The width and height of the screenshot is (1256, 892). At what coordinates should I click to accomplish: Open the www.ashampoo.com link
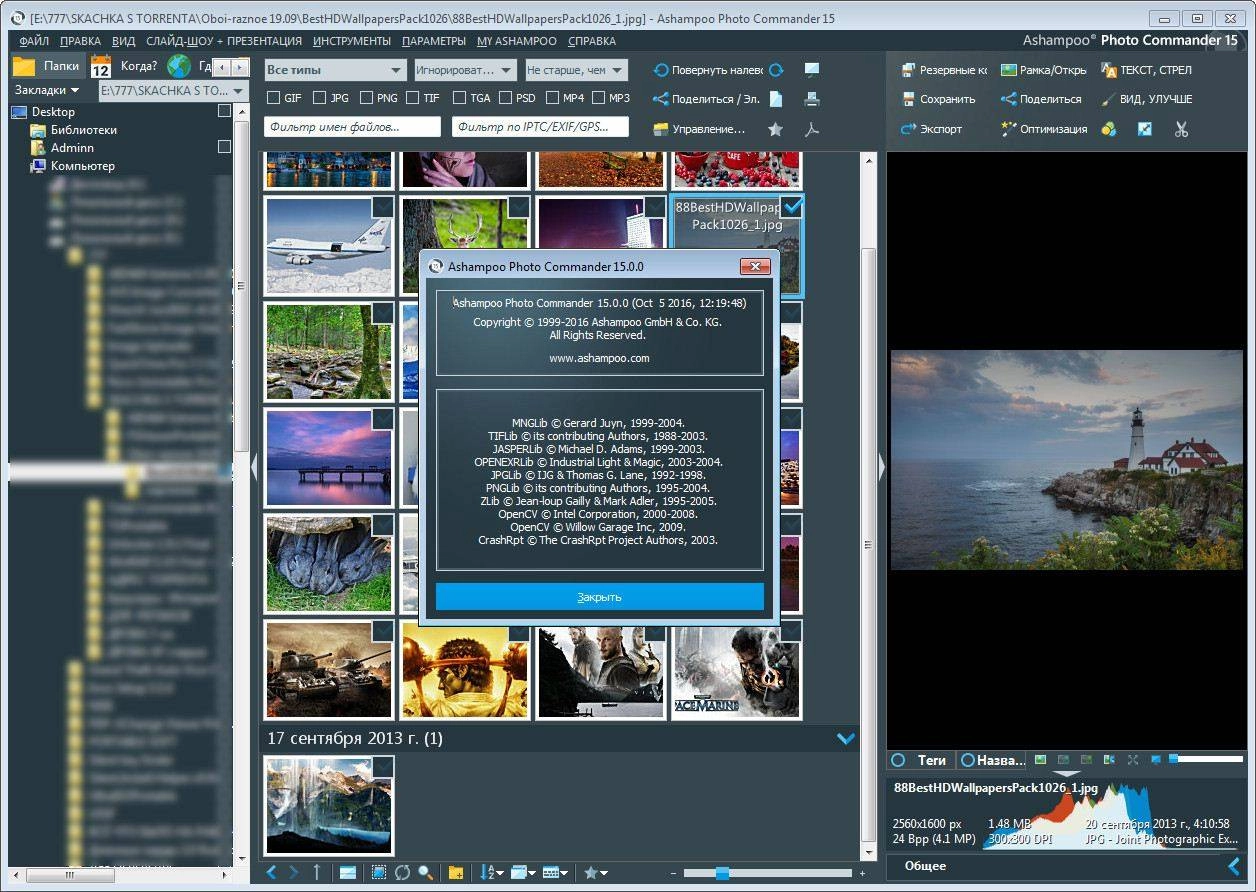click(599, 358)
